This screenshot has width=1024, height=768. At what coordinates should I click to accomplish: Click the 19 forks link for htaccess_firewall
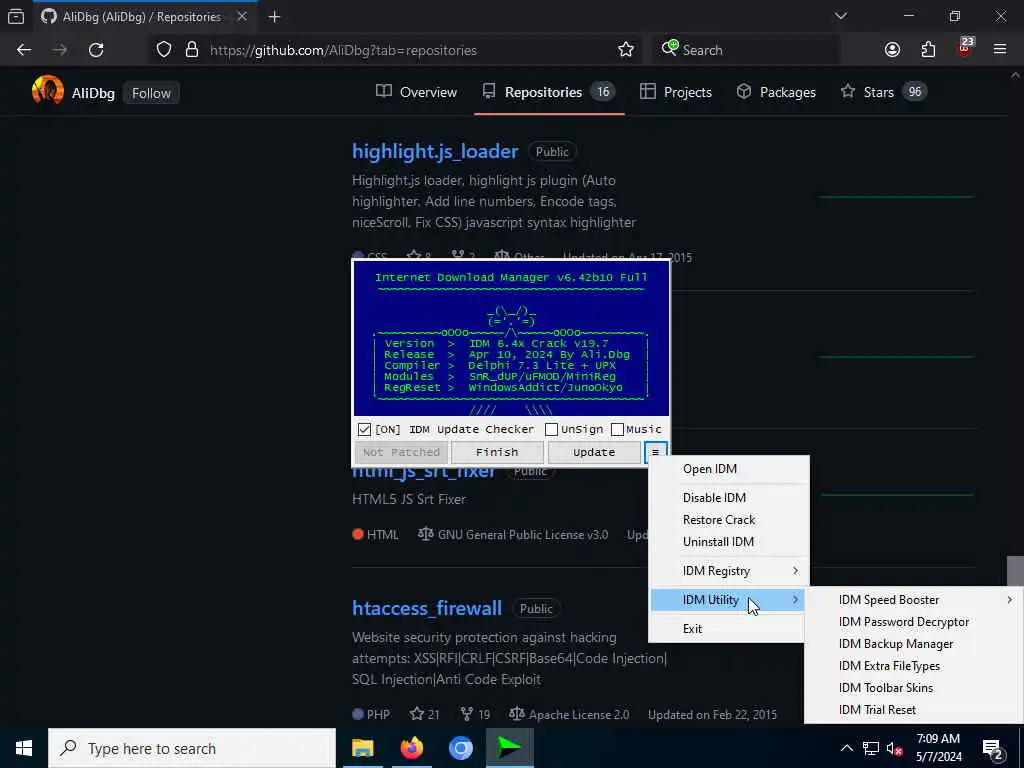click(475, 714)
